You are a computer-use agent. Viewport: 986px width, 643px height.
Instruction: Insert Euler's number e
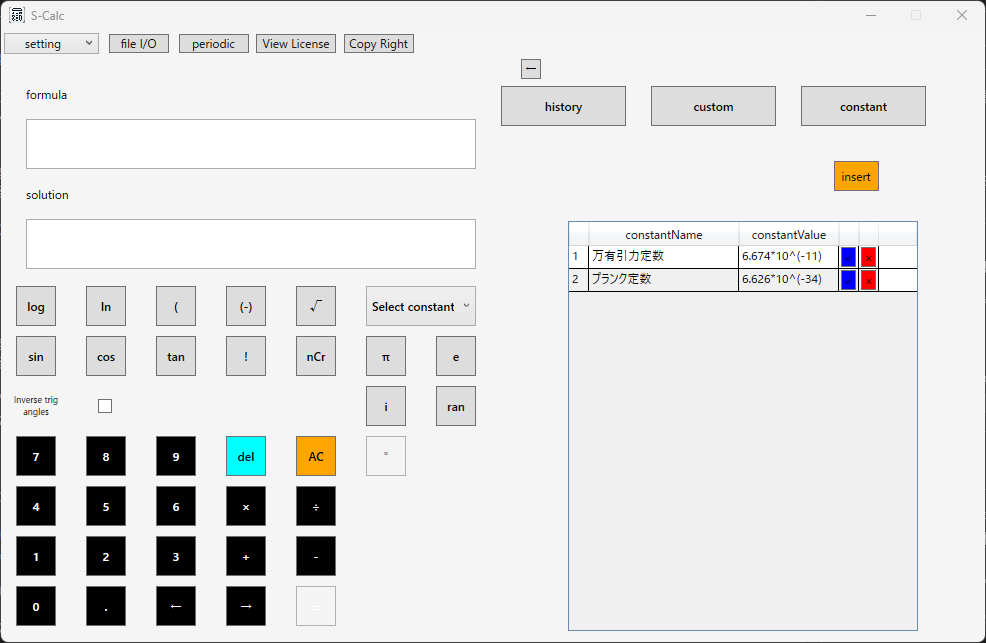click(x=456, y=356)
